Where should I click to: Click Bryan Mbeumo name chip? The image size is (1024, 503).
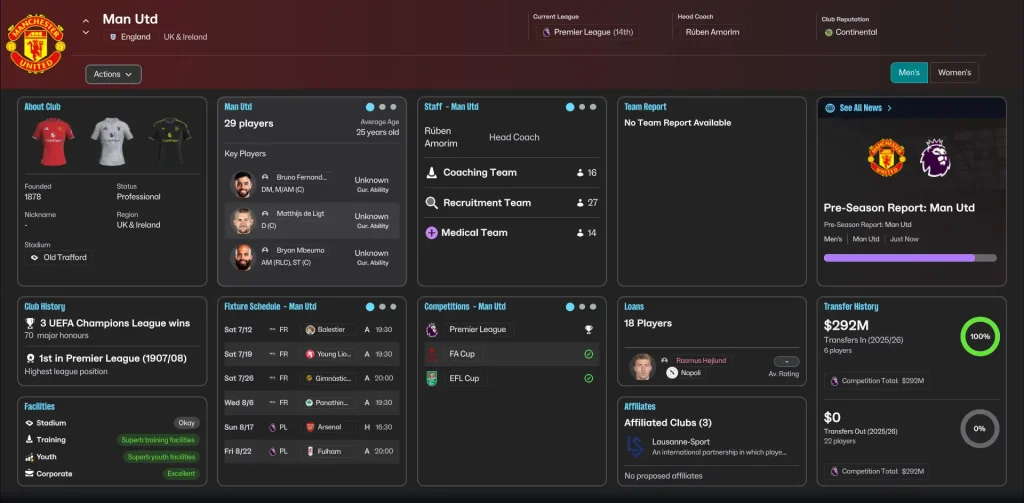click(300, 250)
